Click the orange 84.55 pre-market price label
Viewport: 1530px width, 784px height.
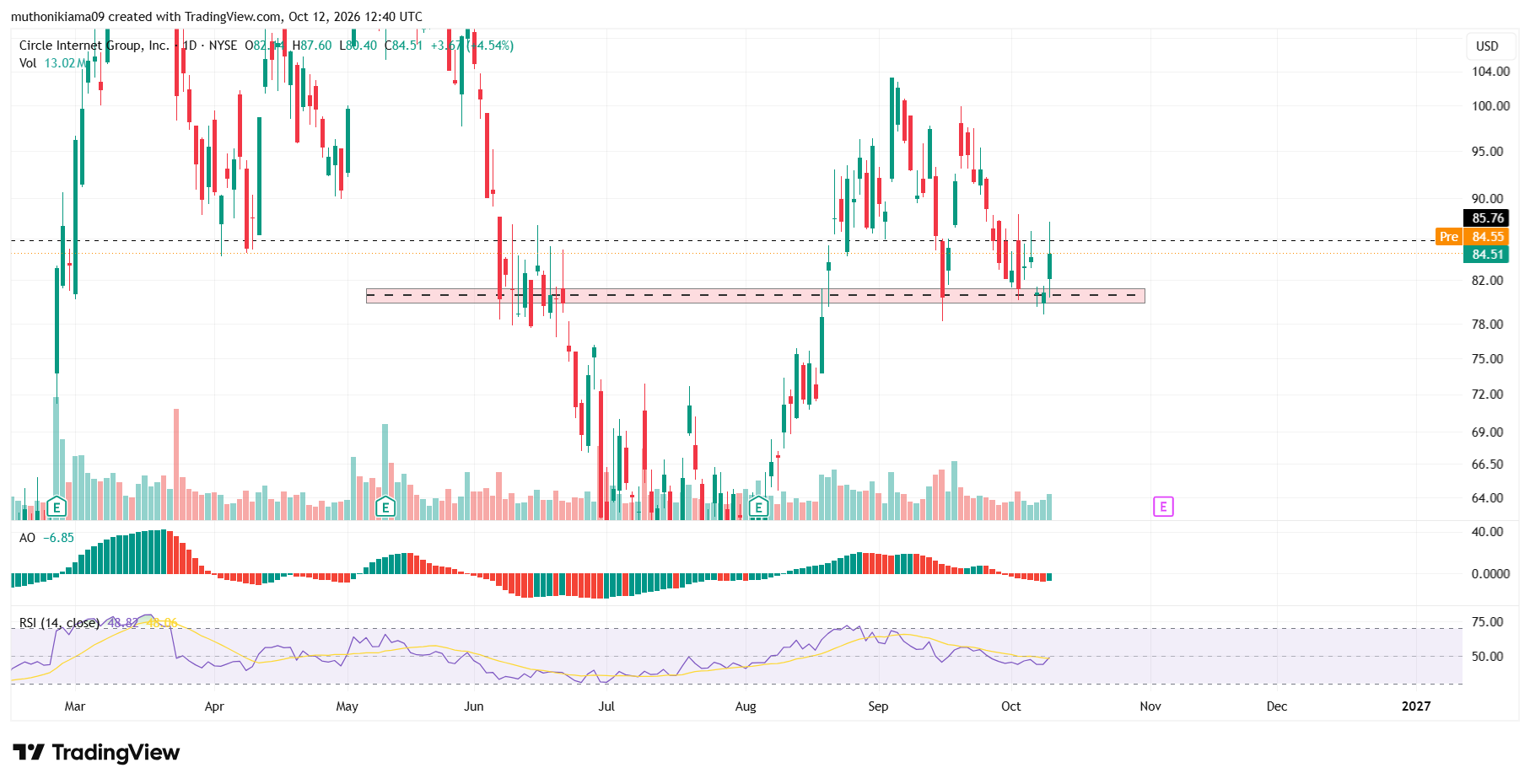coord(1486,236)
